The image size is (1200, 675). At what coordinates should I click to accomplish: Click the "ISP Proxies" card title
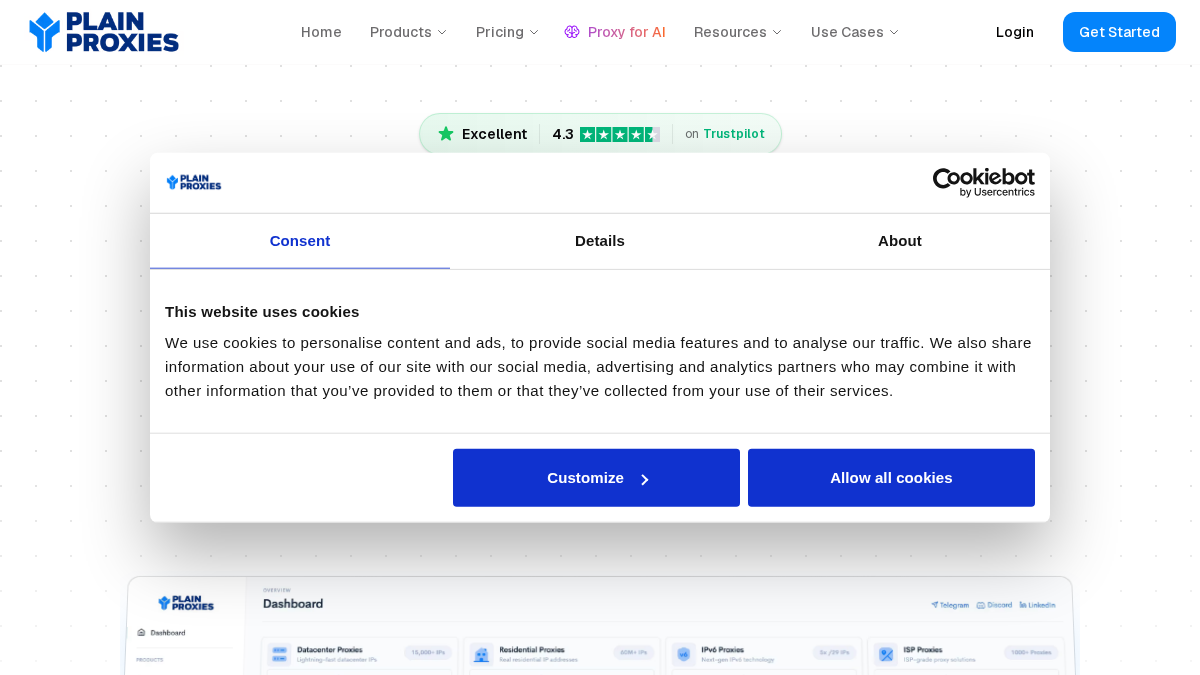click(x=923, y=649)
